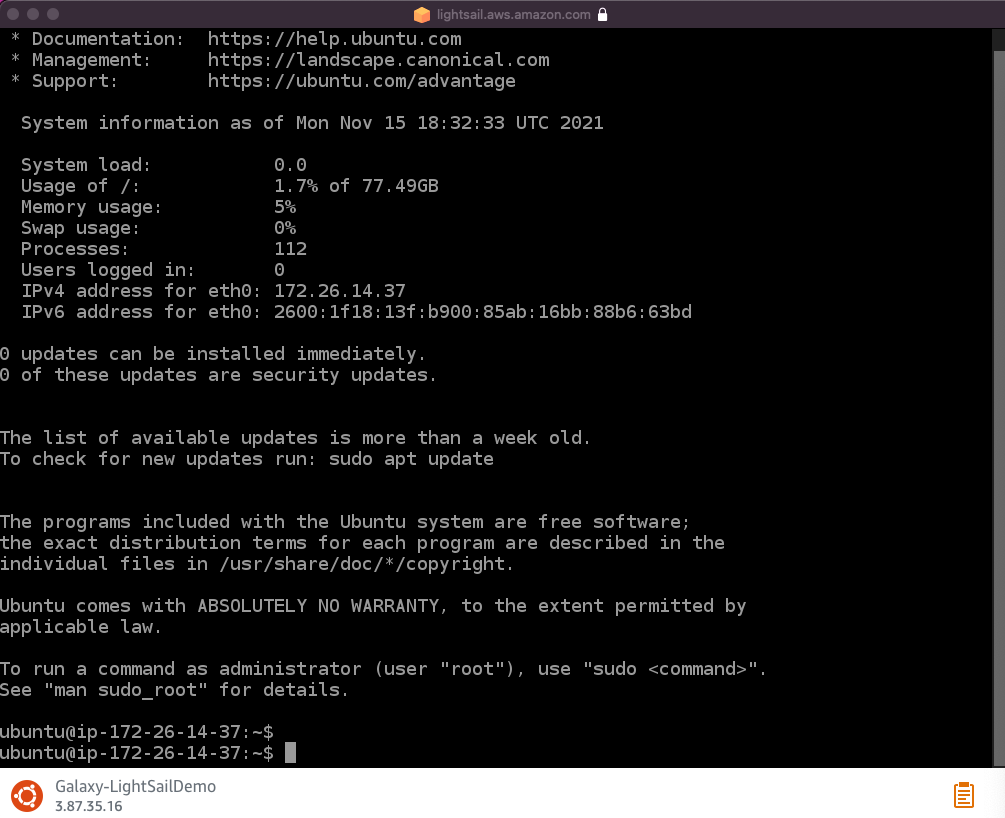The height and width of the screenshot is (818, 1005).
Task: Click the 'Swap usage:' label
Action: click(80, 228)
